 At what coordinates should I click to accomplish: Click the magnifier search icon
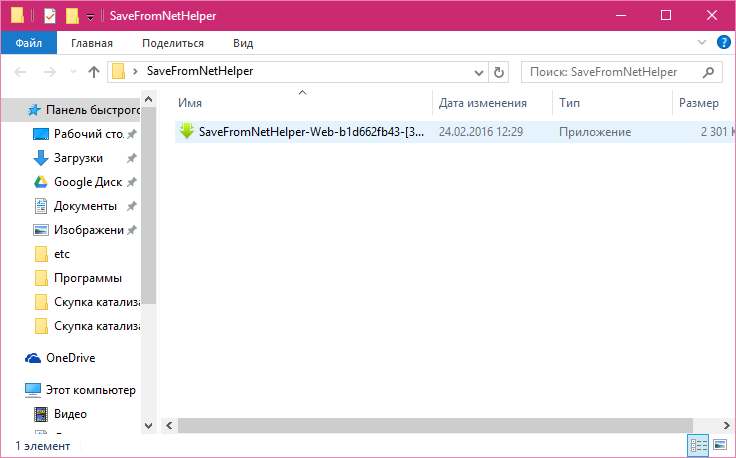point(708,72)
